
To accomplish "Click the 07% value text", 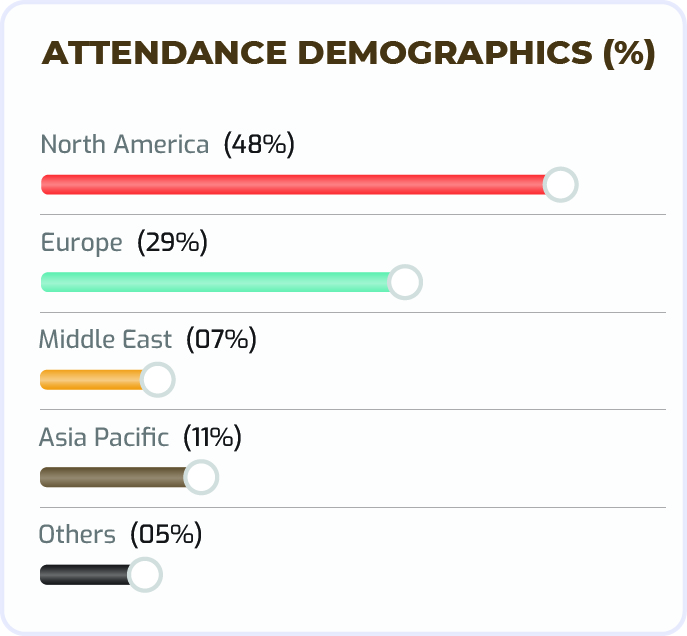I will coord(221,339).
